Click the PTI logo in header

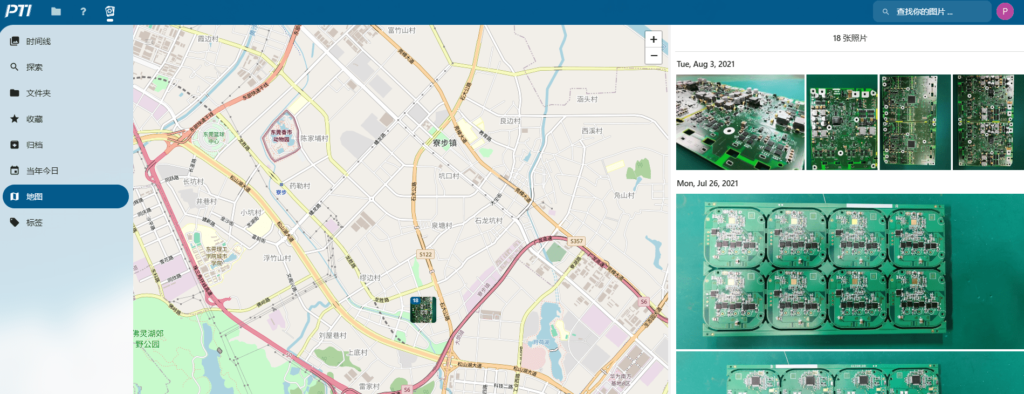click(x=18, y=11)
